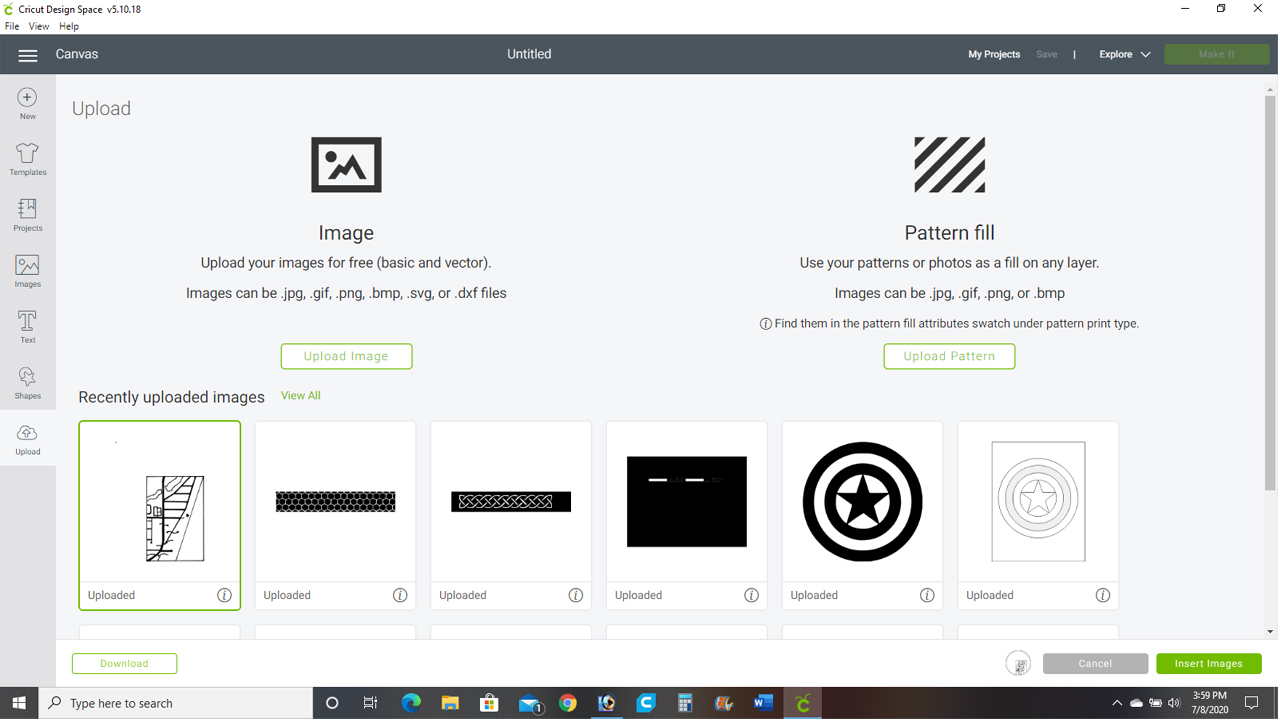Click the round icon beside Cancel
1280x720 pixels.
[1018, 663]
